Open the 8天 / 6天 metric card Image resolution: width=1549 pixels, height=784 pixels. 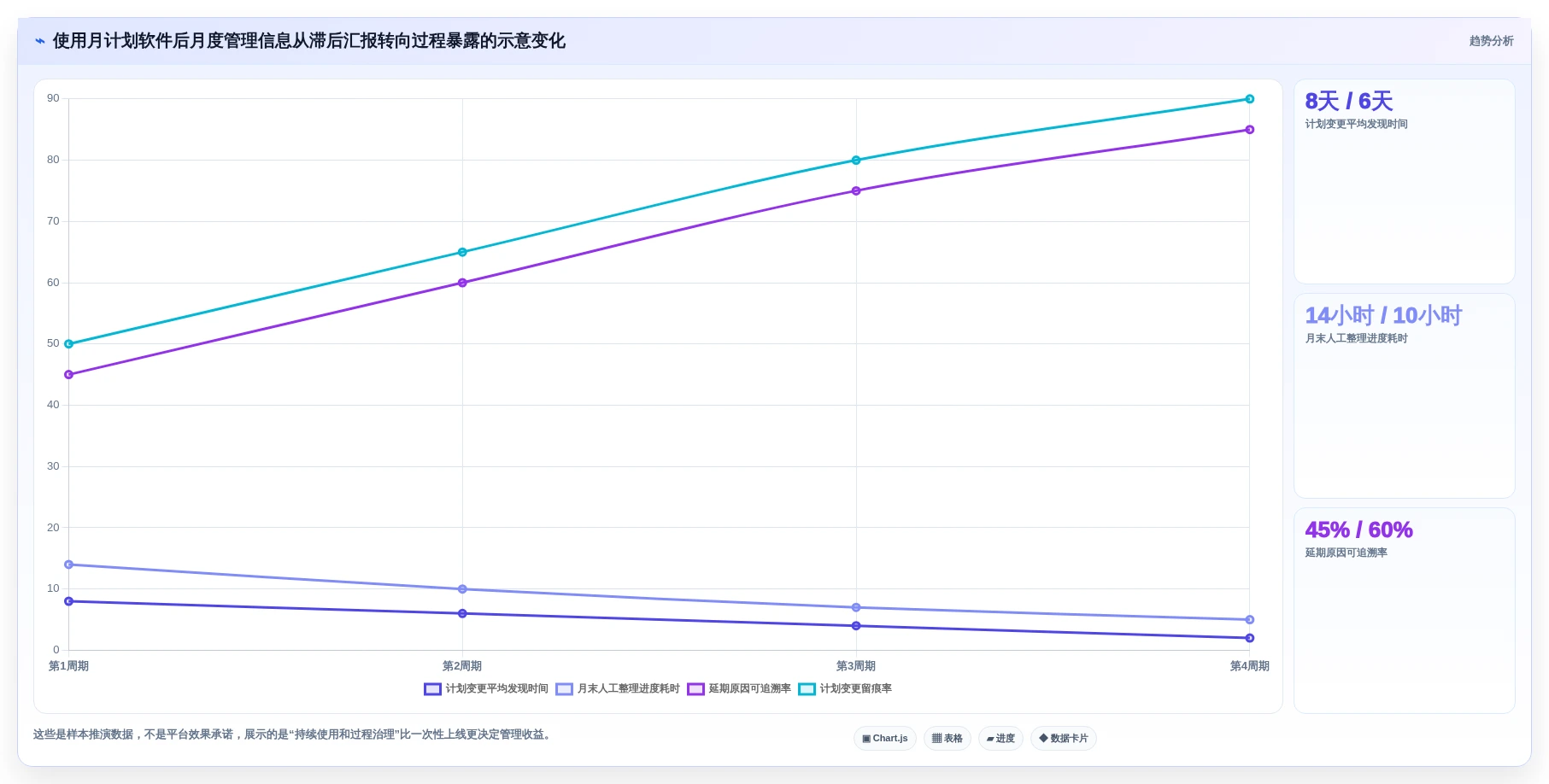[x=1405, y=181]
